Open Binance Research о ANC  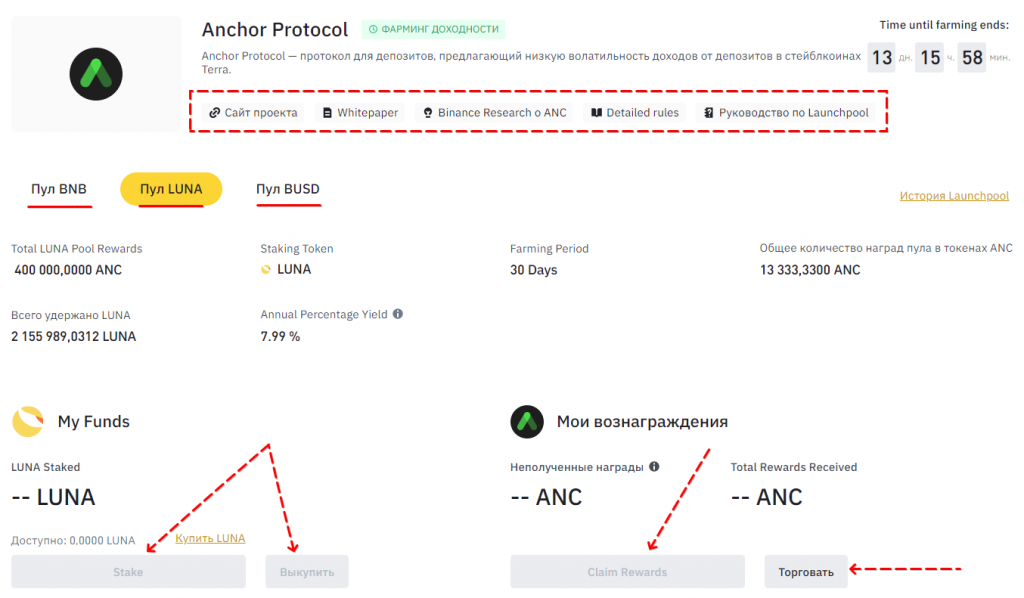494,113
